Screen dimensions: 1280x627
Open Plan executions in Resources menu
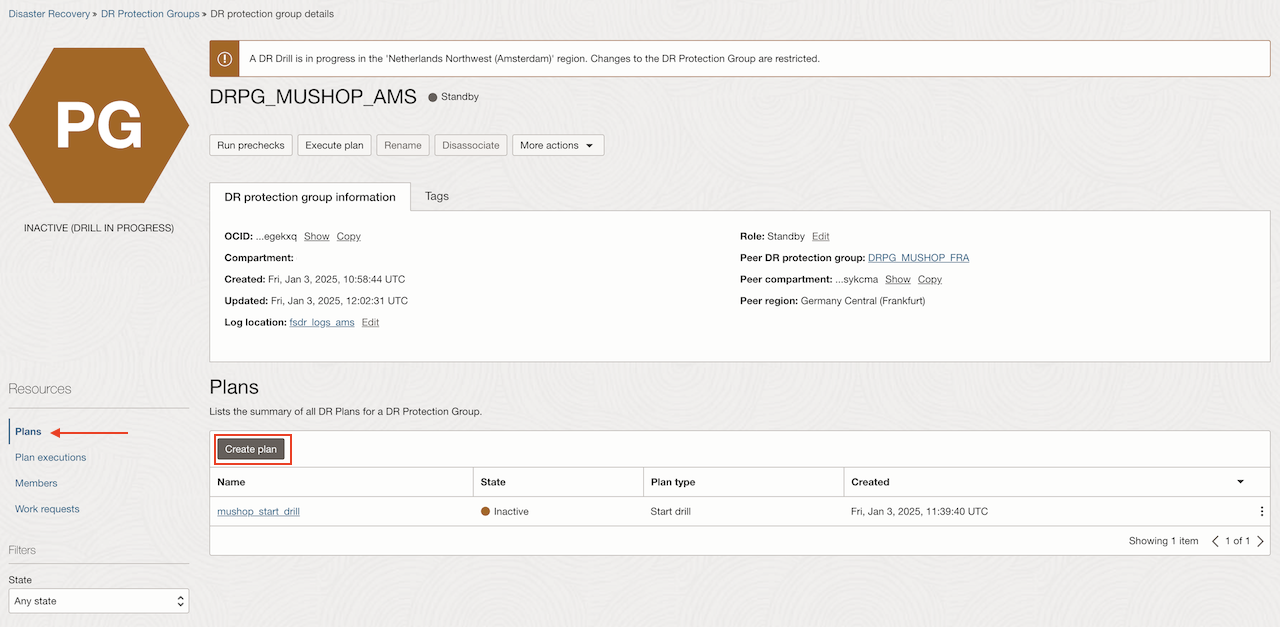[x=50, y=457]
